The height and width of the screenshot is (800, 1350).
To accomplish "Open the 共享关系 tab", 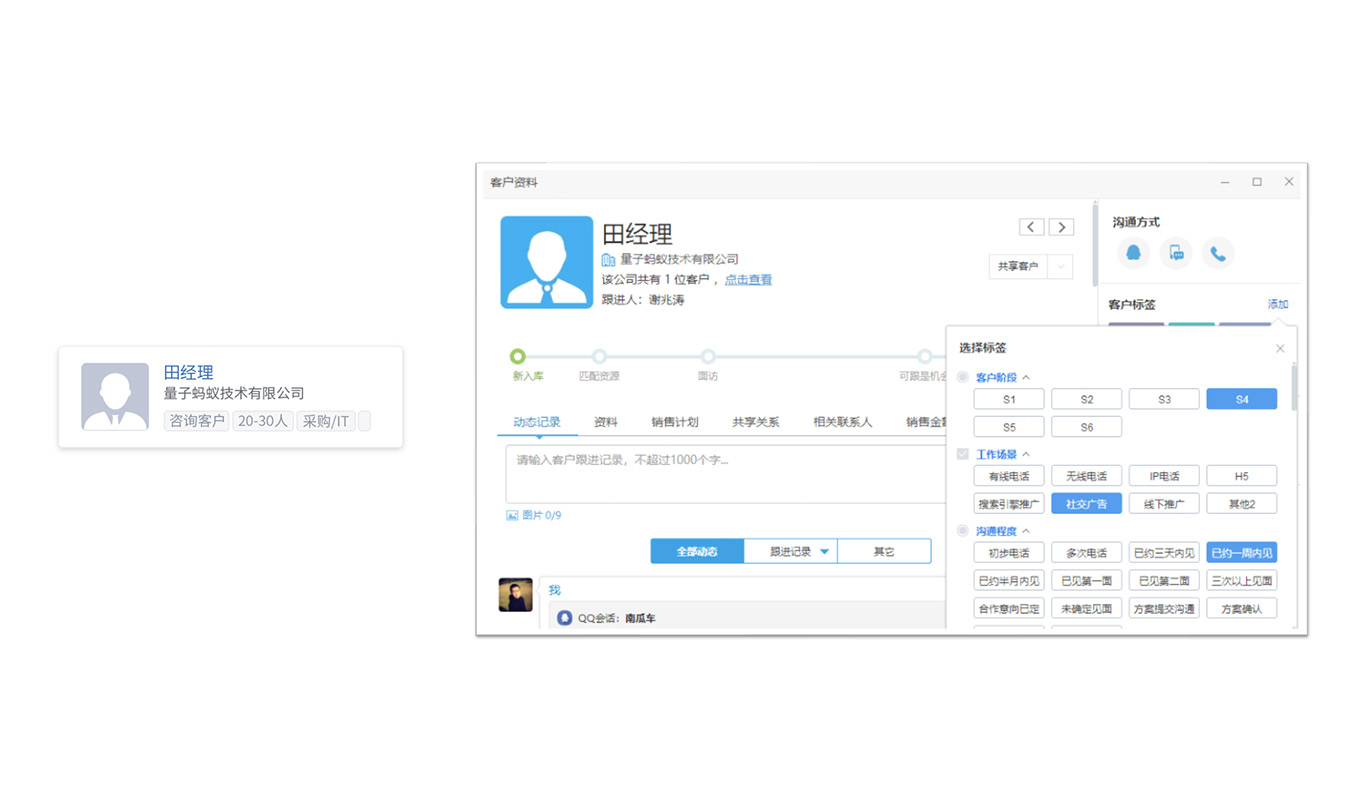I will coord(756,422).
